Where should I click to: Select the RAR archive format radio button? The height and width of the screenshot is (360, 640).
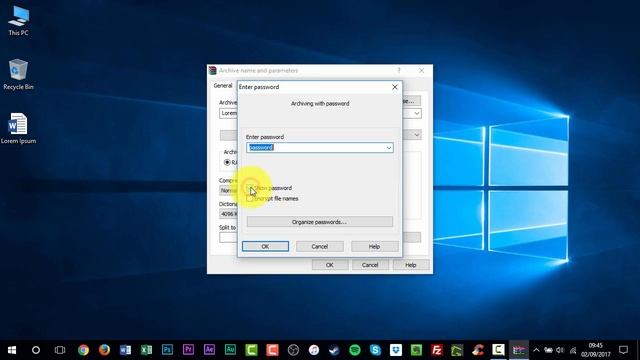coord(227,162)
